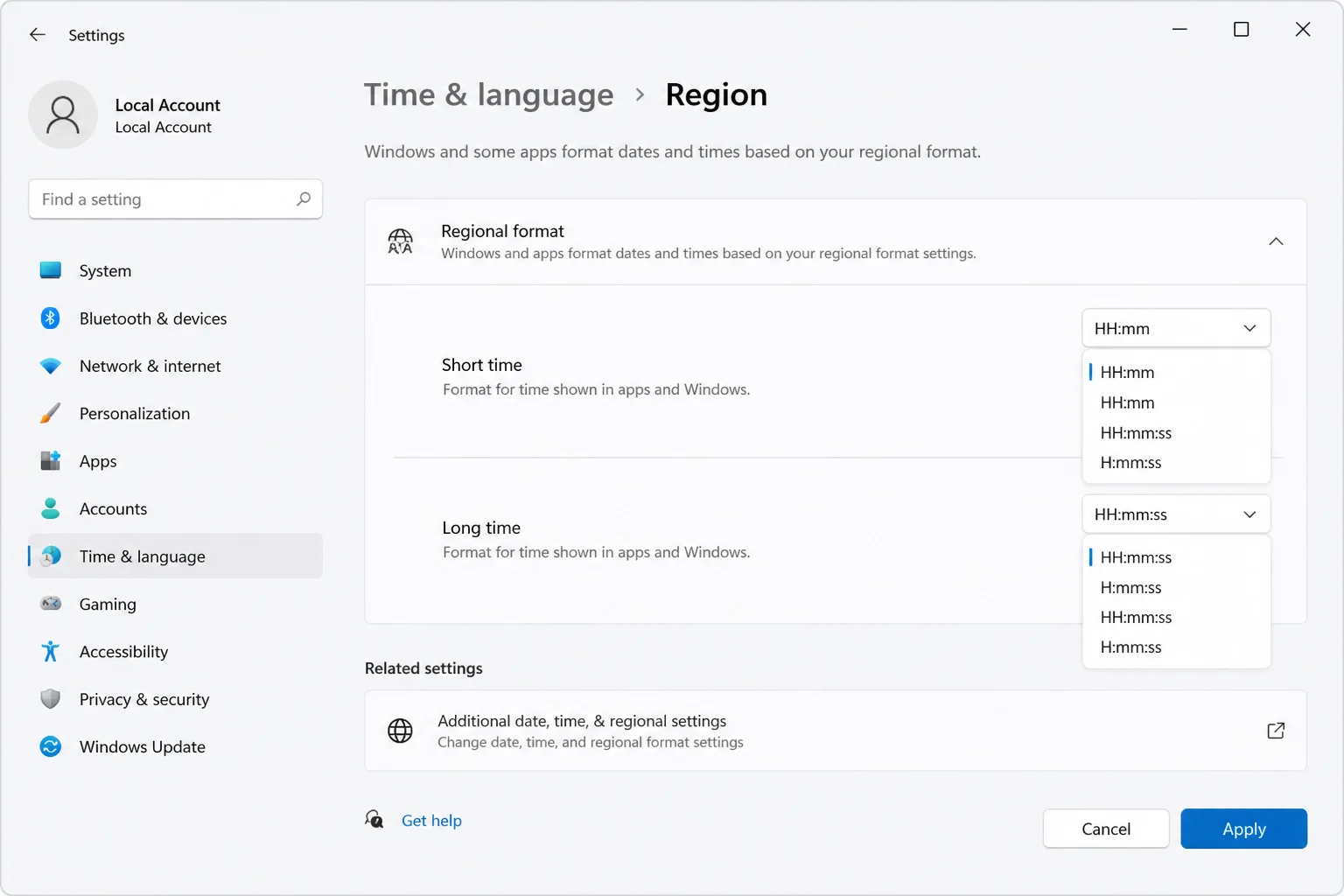Click the Privacy & security shield icon
Screen dimensions: 1344x896
(51, 699)
